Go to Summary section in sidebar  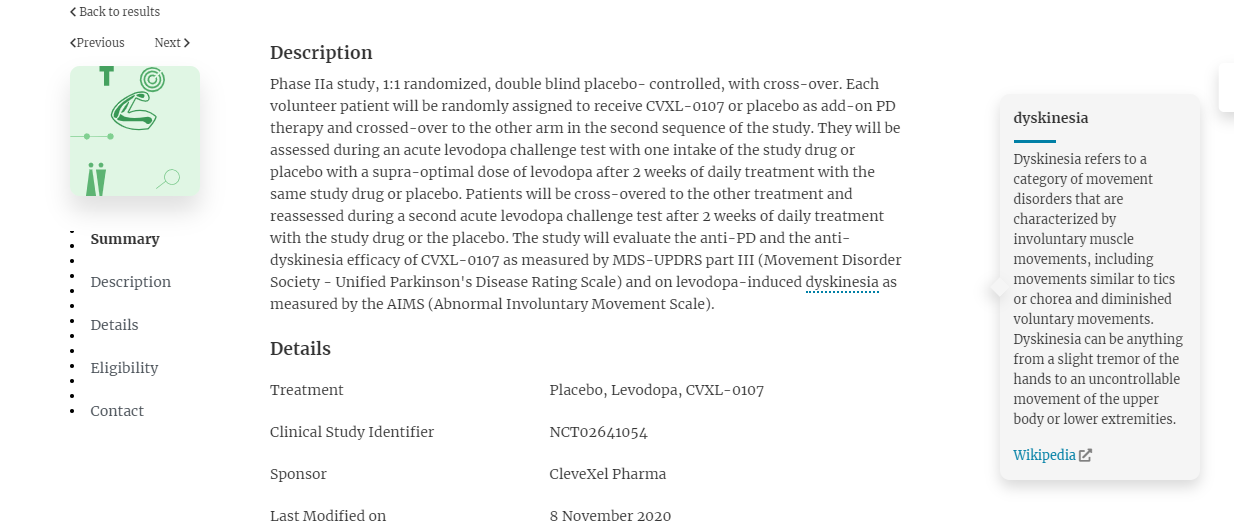[x=125, y=239]
